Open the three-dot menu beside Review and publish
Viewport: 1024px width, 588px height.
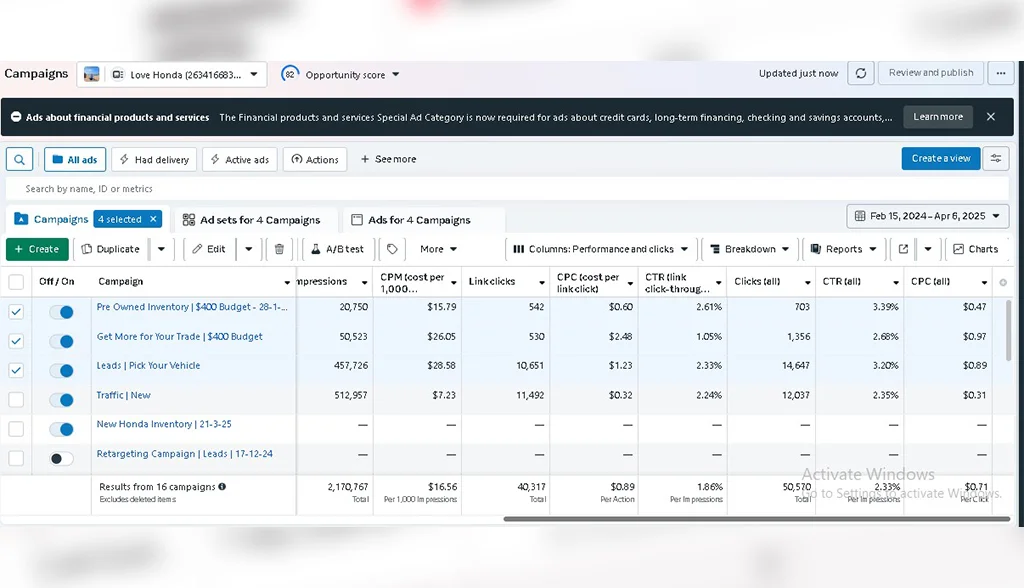[1000, 73]
